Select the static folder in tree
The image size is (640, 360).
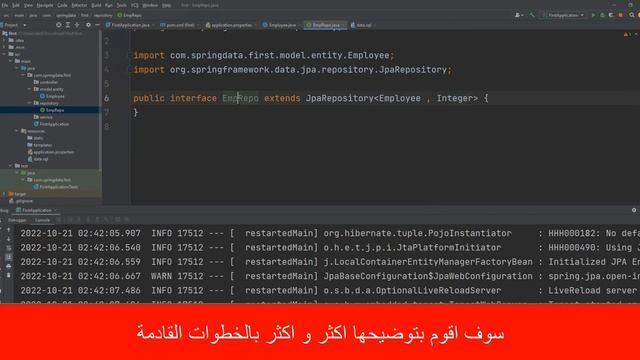(35, 138)
